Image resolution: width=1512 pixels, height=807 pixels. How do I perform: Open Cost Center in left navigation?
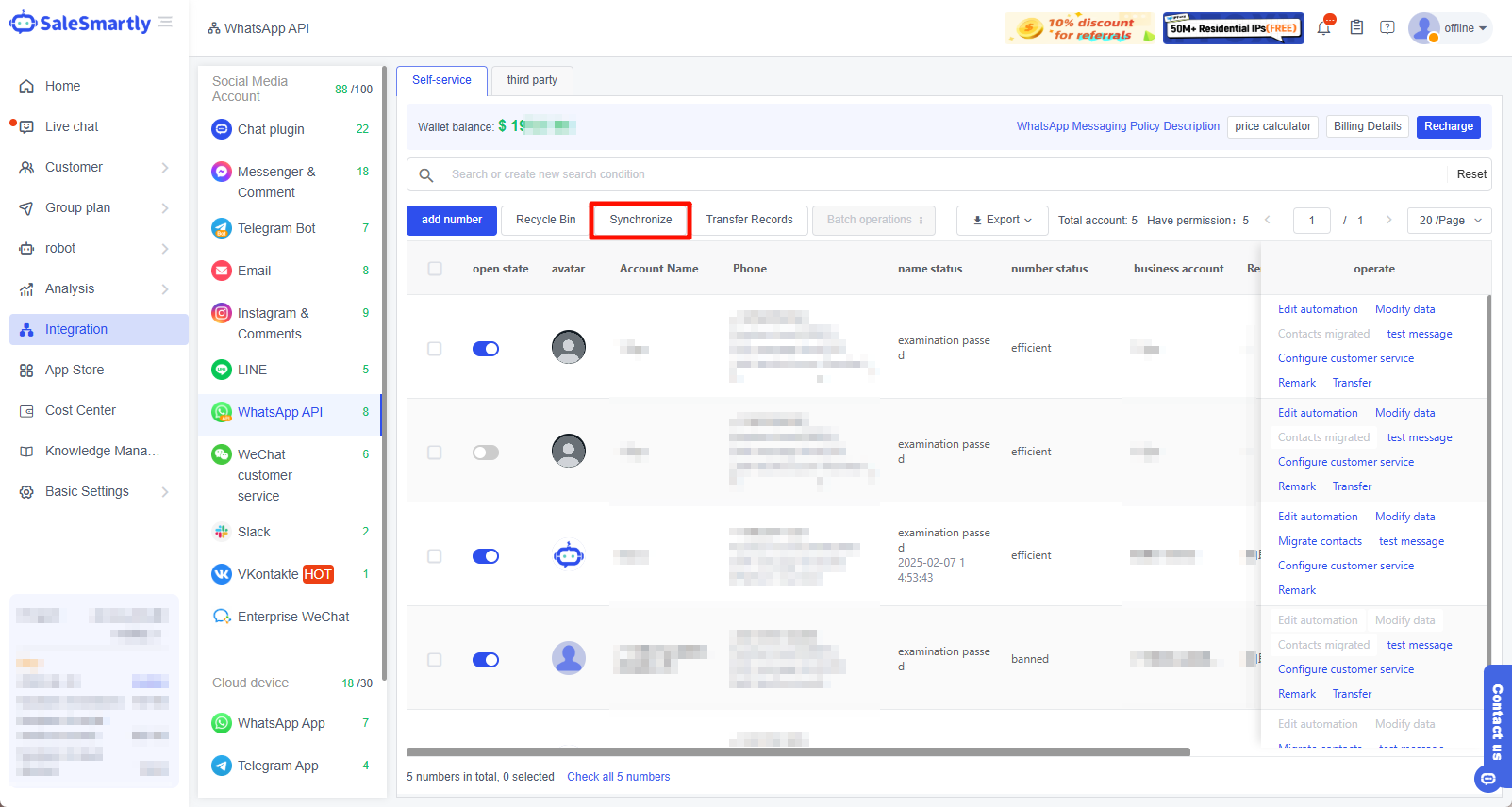80,410
